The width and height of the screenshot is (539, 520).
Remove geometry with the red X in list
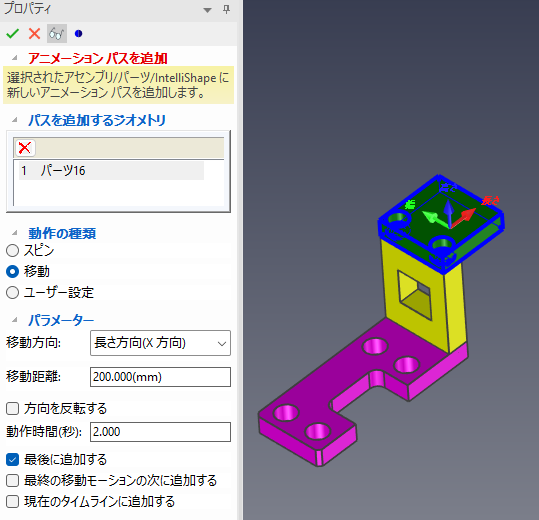pyautogui.click(x=24, y=148)
